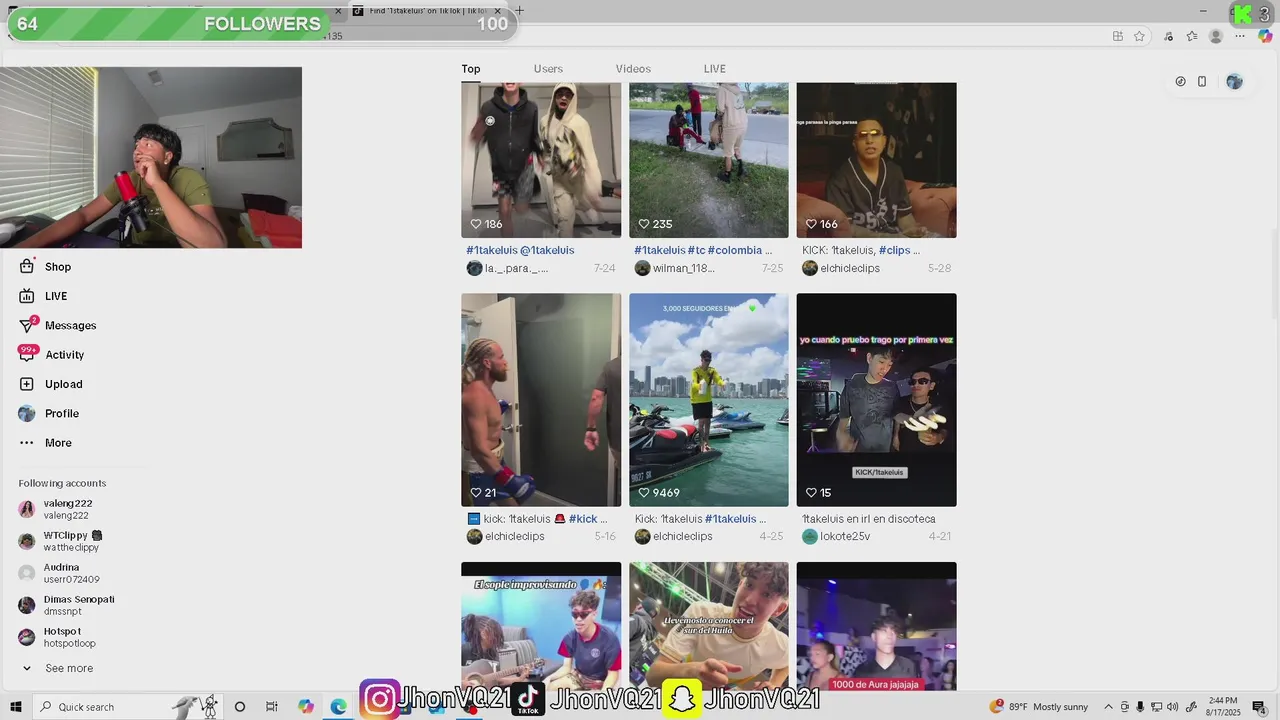This screenshot has height=720, width=1280.
Task: Open the Windows notification center
Action: click(1259, 707)
